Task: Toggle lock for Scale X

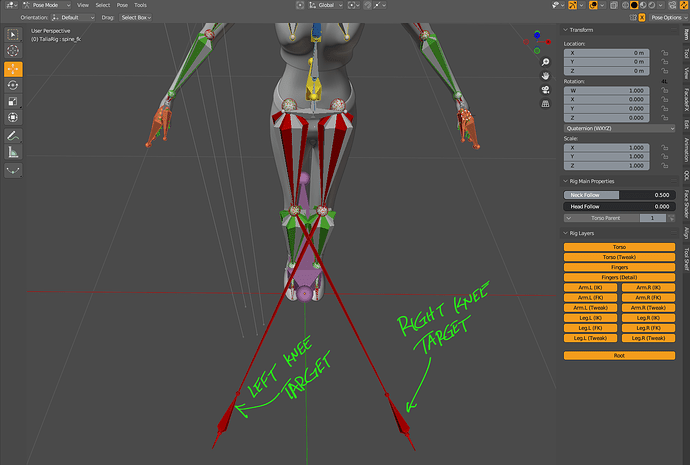Action: pyautogui.click(x=664, y=148)
